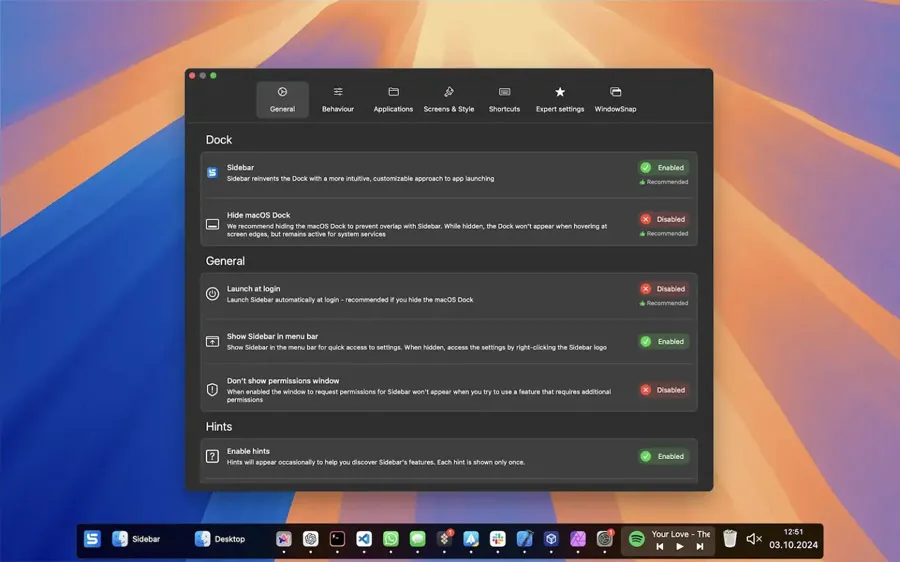Open Visual Studio Code in the dock
This screenshot has height=562, width=900.
(x=364, y=539)
